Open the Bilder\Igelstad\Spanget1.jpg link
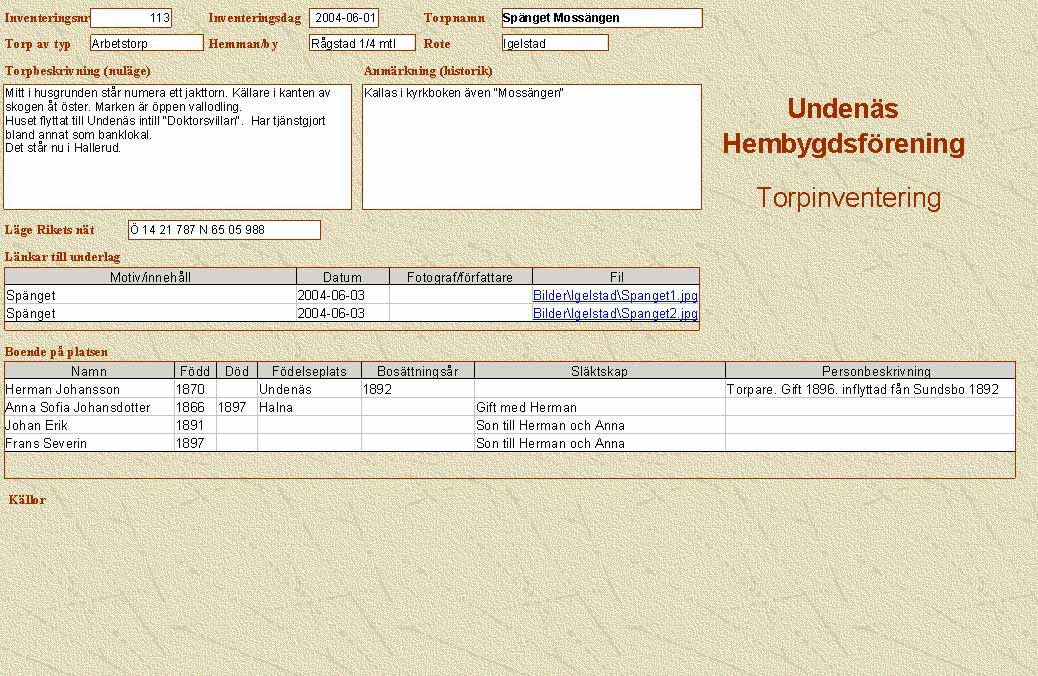 615,296
